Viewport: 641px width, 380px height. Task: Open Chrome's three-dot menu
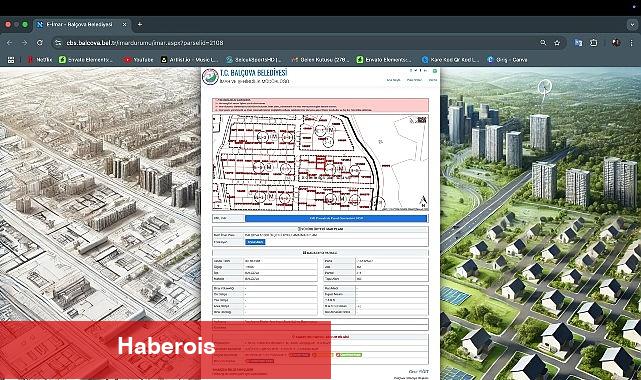(632, 42)
